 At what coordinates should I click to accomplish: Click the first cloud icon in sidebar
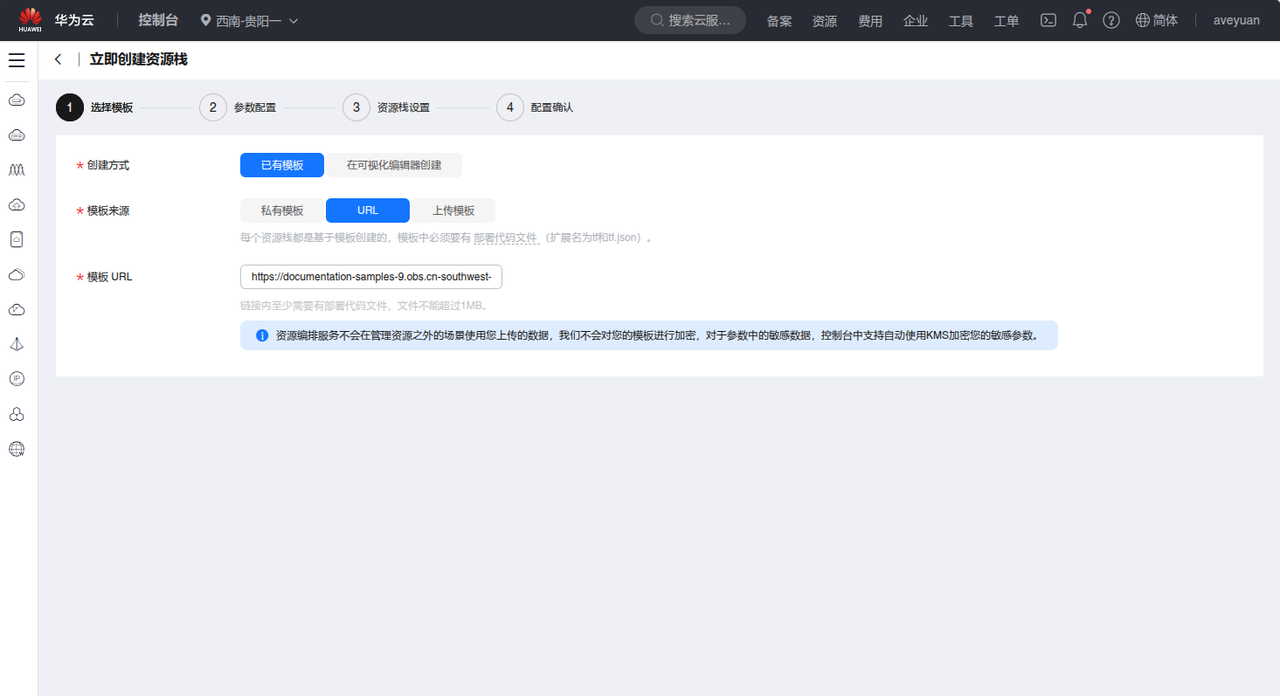click(x=16, y=100)
